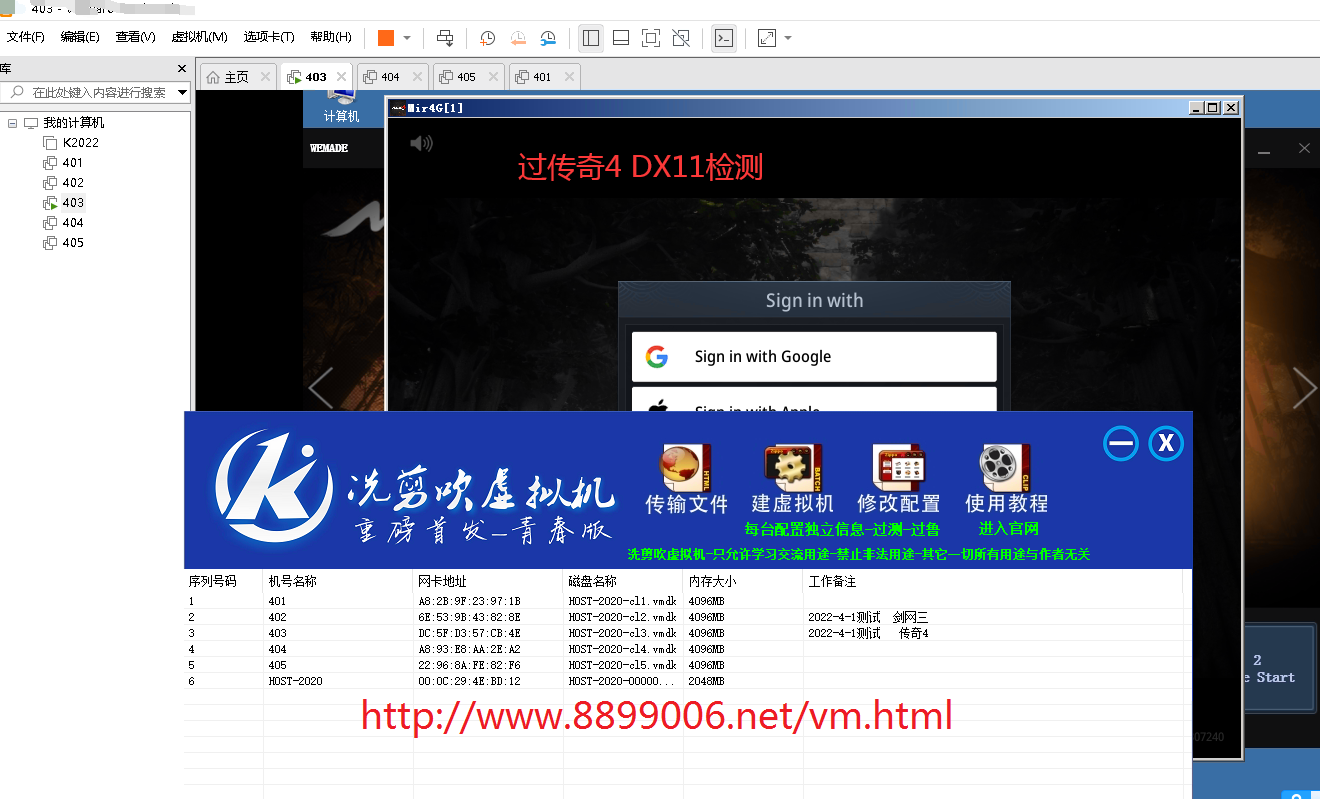Revert to the previous snapshot icon
This screenshot has width=1320, height=799.
(x=518, y=38)
